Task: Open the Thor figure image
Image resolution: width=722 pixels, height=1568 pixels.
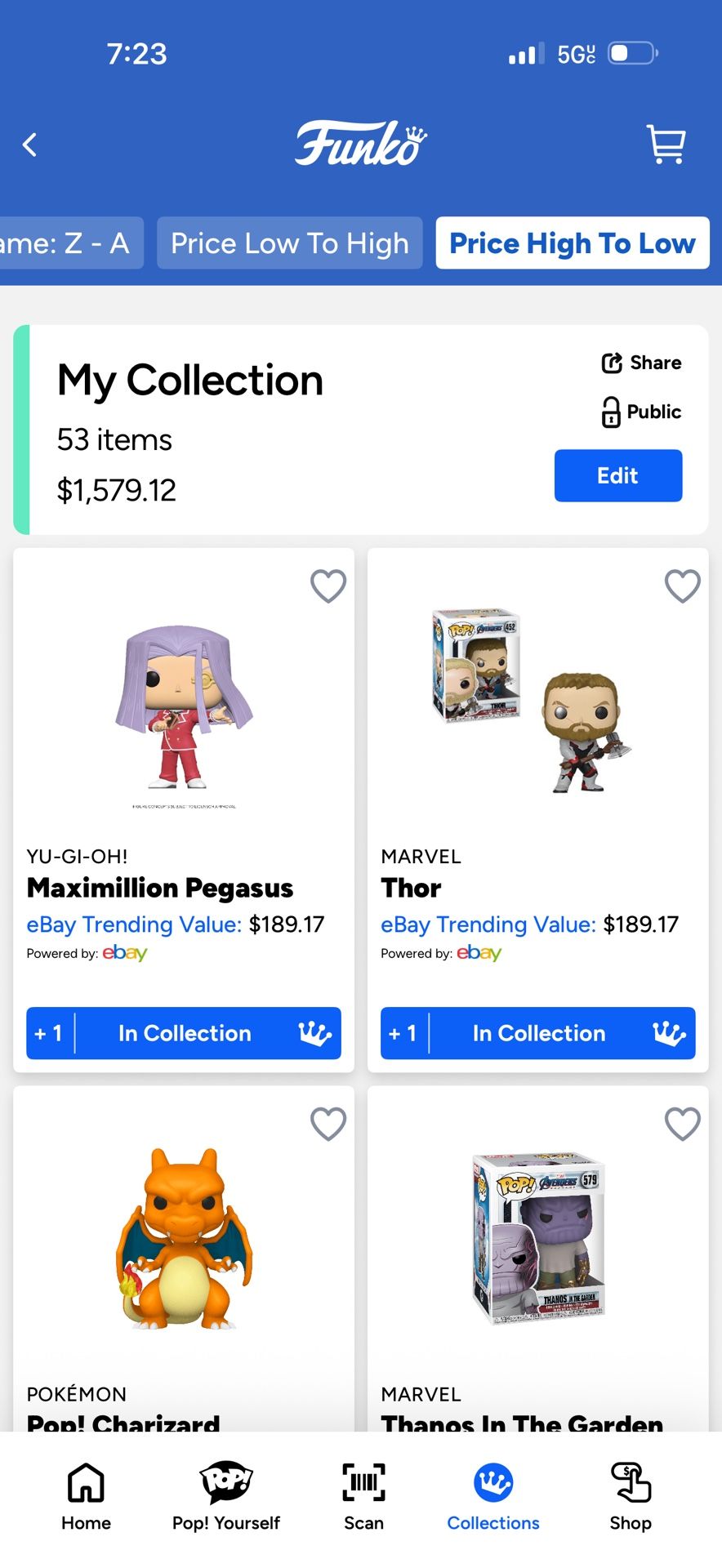Action: click(531, 701)
